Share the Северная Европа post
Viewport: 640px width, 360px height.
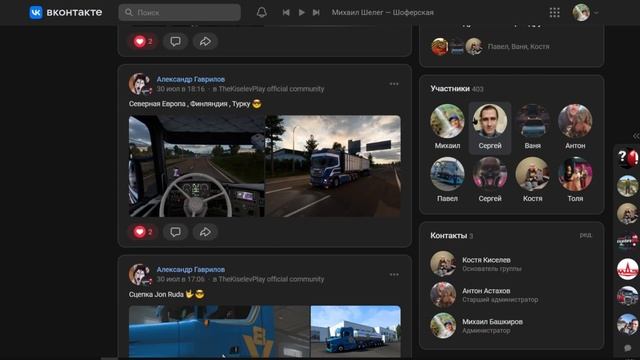[205, 232]
